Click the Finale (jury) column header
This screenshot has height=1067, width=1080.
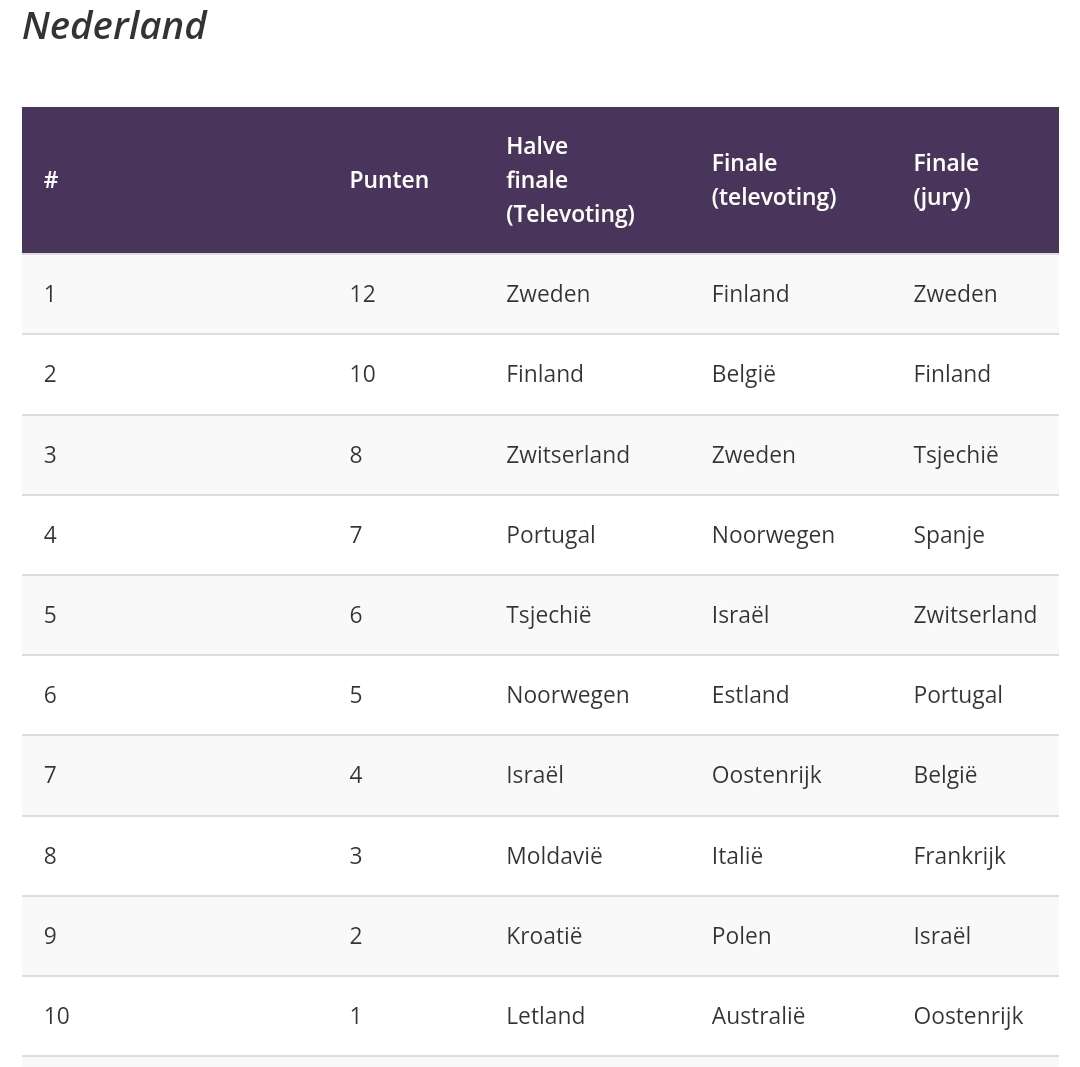click(946, 180)
